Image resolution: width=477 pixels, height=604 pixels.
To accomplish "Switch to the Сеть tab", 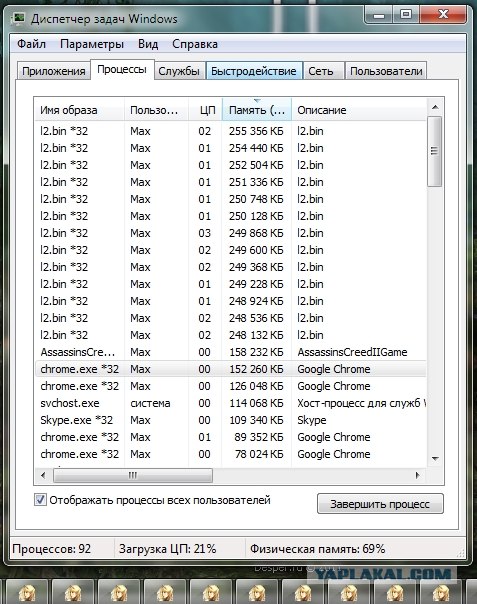I will pyautogui.click(x=322, y=71).
